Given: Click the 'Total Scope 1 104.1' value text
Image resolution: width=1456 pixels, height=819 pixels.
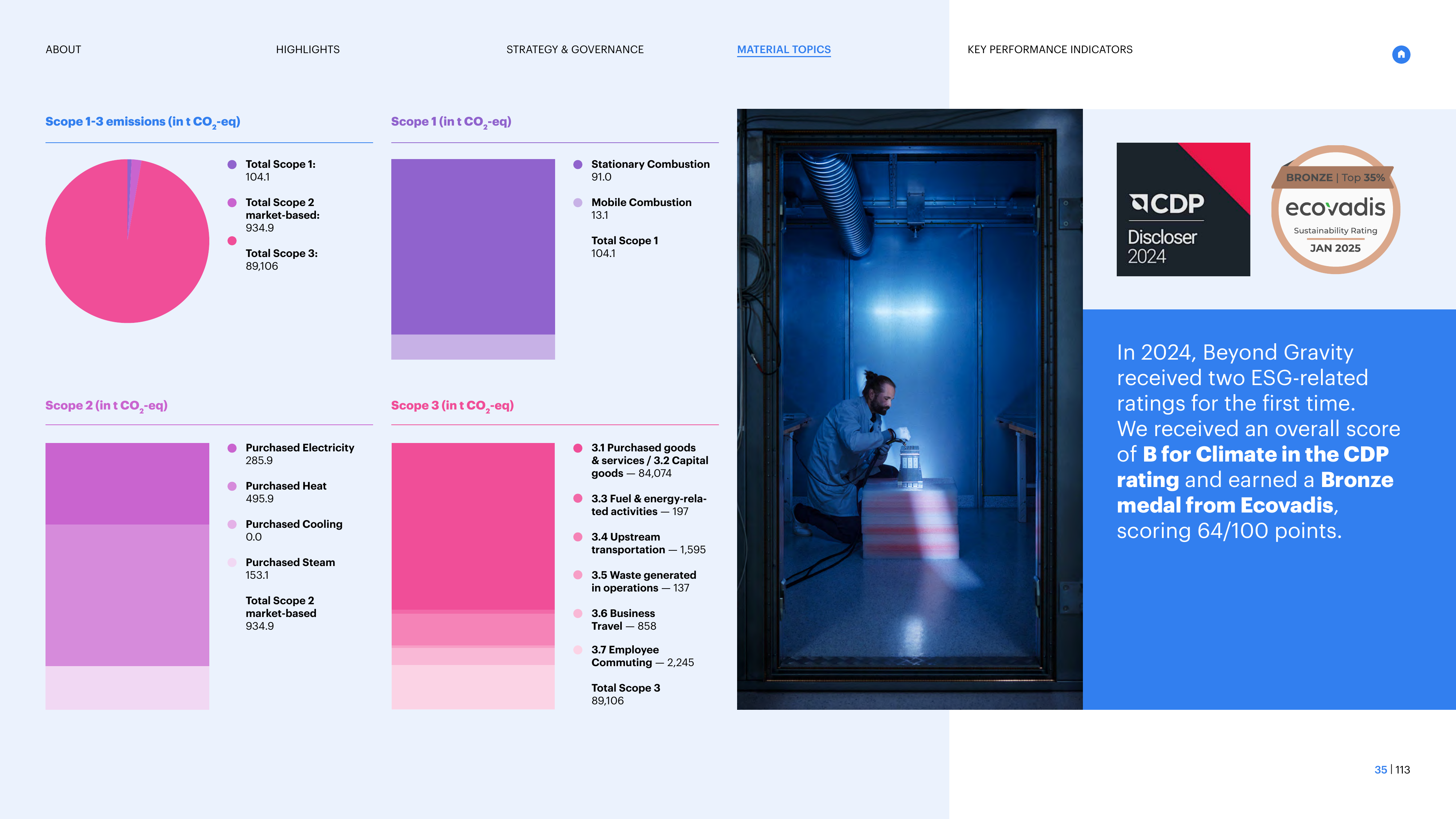Looking at the screenshot, I should [625, 247].
